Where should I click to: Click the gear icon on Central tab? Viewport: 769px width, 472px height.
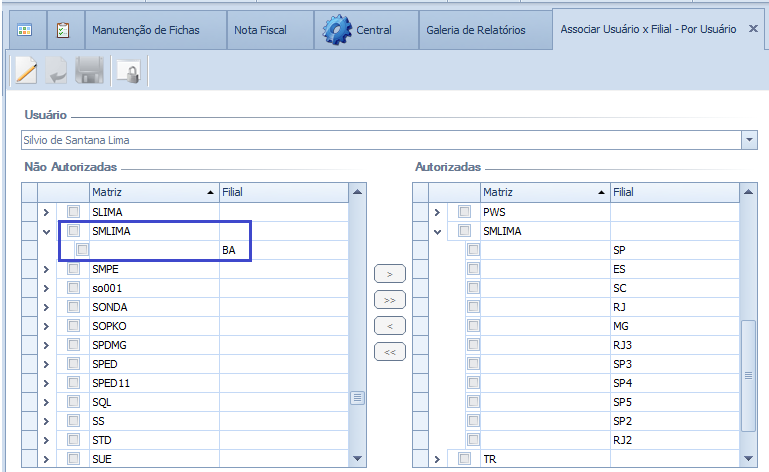click(x=337, y=30)
